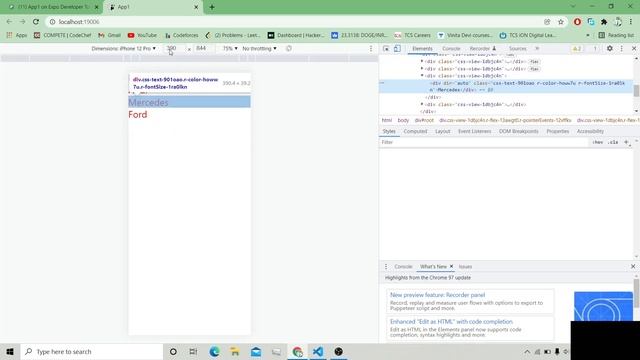Go back in browser history
This screenshot has height=360, width=640.
9,22
